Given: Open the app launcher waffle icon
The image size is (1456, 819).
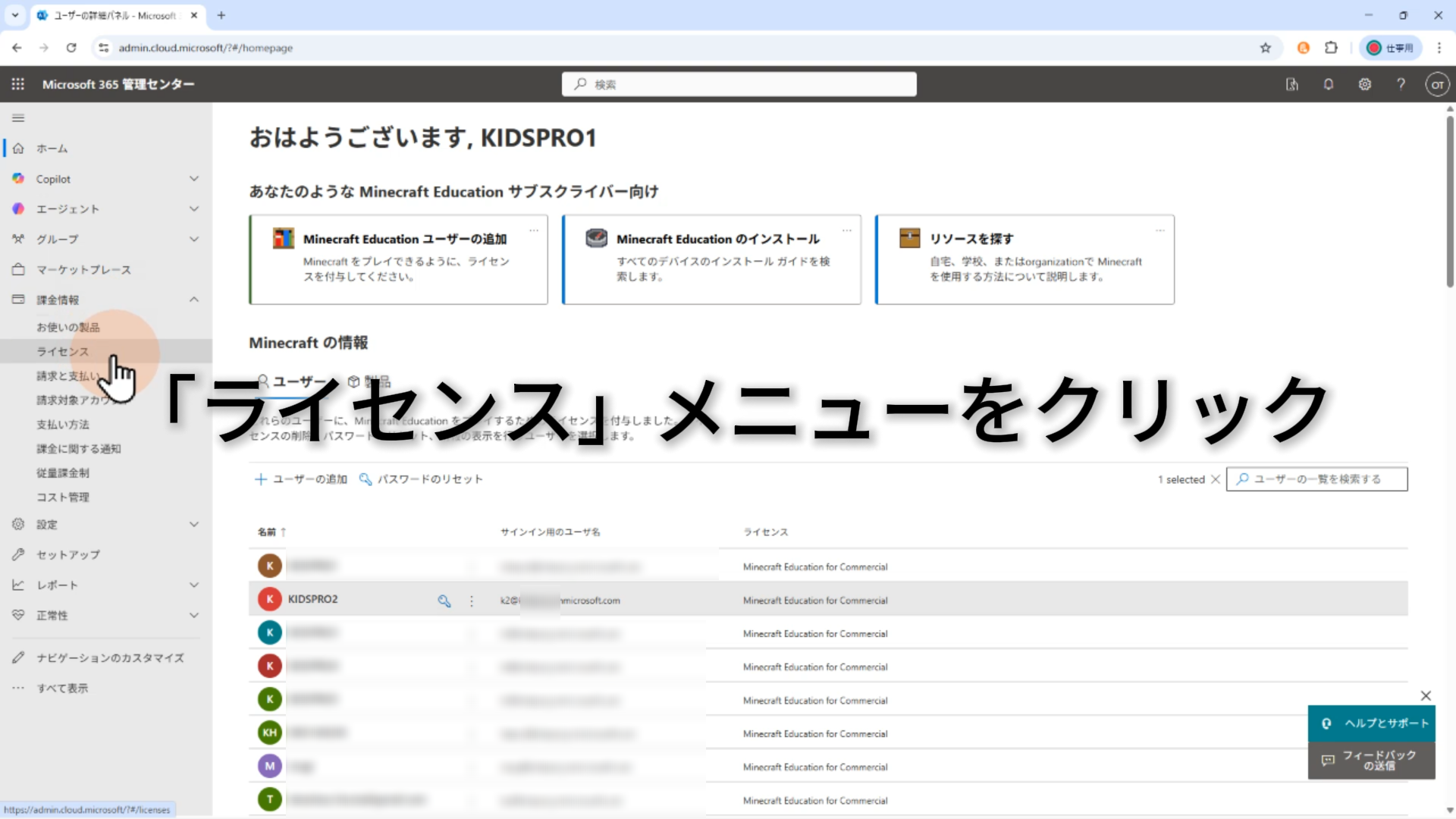Looking at the screenshot, I should [x=18, y=84].
